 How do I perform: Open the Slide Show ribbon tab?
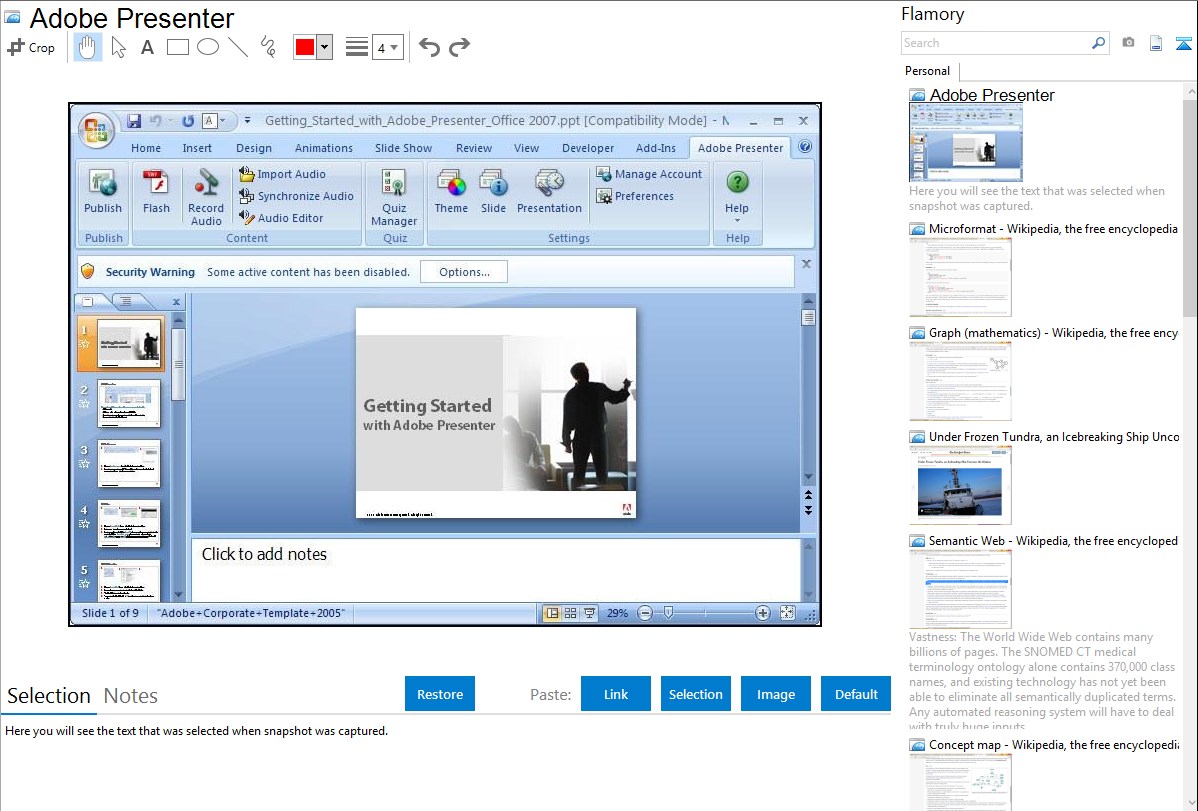pos(403,148)
